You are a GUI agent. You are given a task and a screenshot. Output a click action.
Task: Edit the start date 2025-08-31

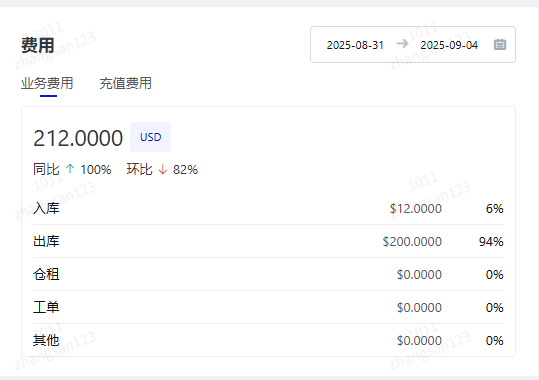pos(355,45)
